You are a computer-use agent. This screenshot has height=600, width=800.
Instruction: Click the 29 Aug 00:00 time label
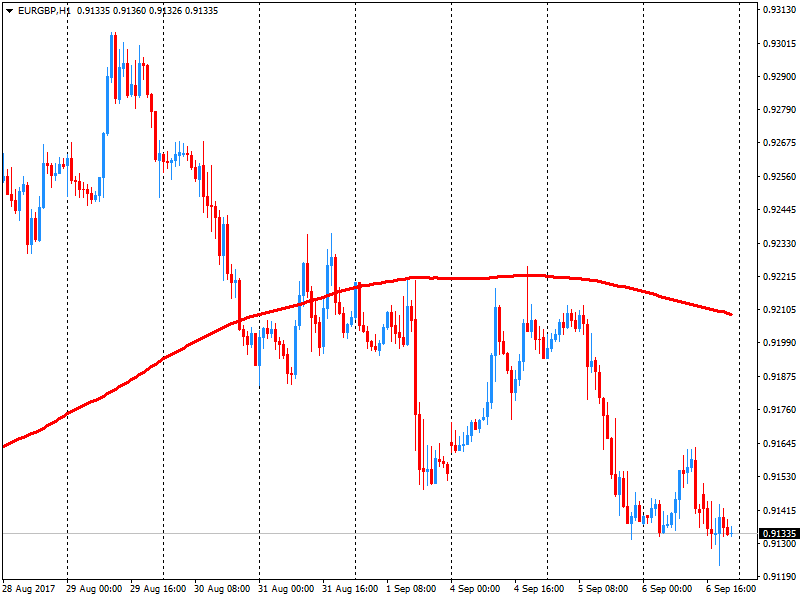(x=94, y=589)
